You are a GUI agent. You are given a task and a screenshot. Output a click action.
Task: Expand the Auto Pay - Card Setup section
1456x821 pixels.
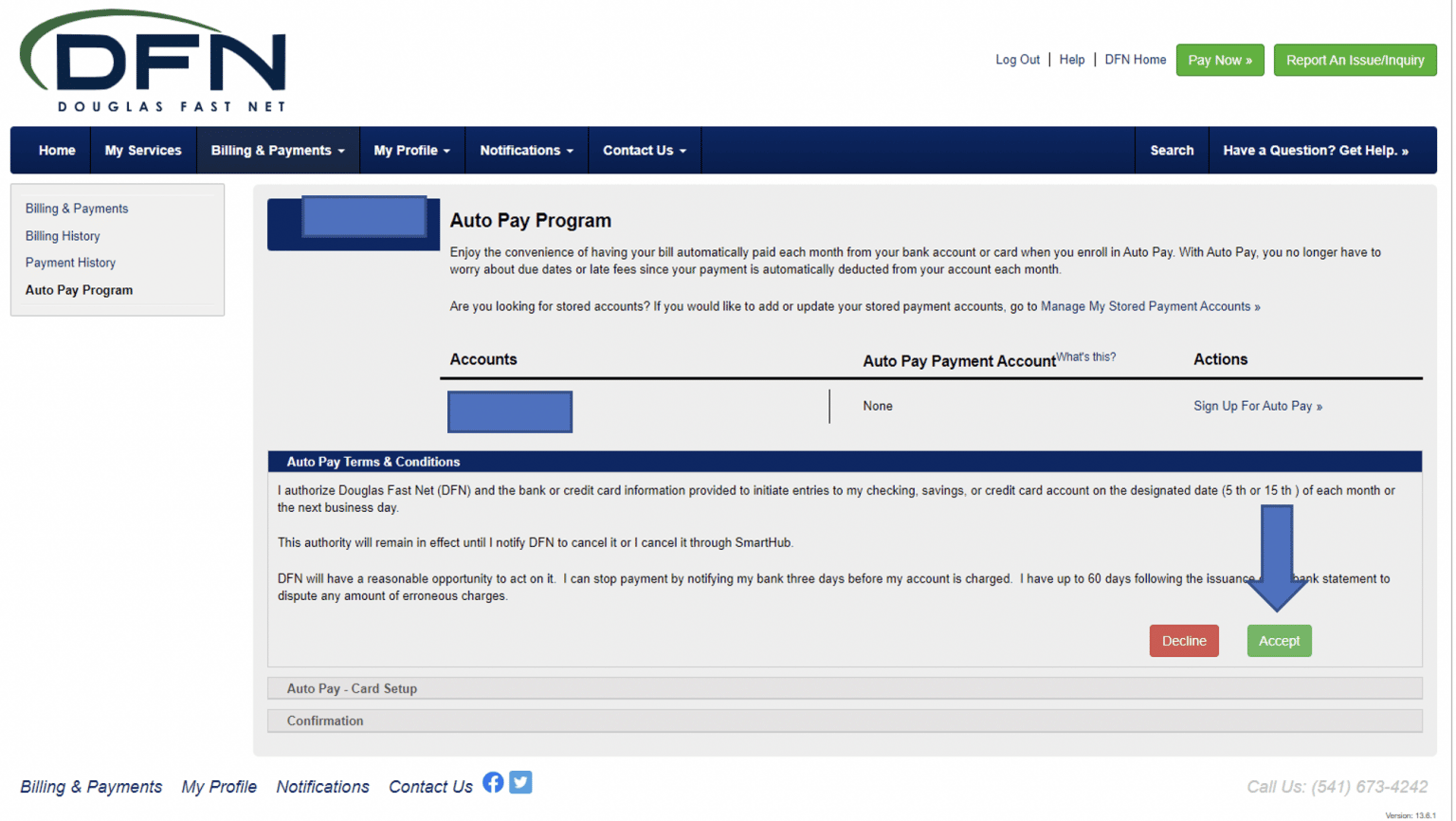click(x=352, y=688)
